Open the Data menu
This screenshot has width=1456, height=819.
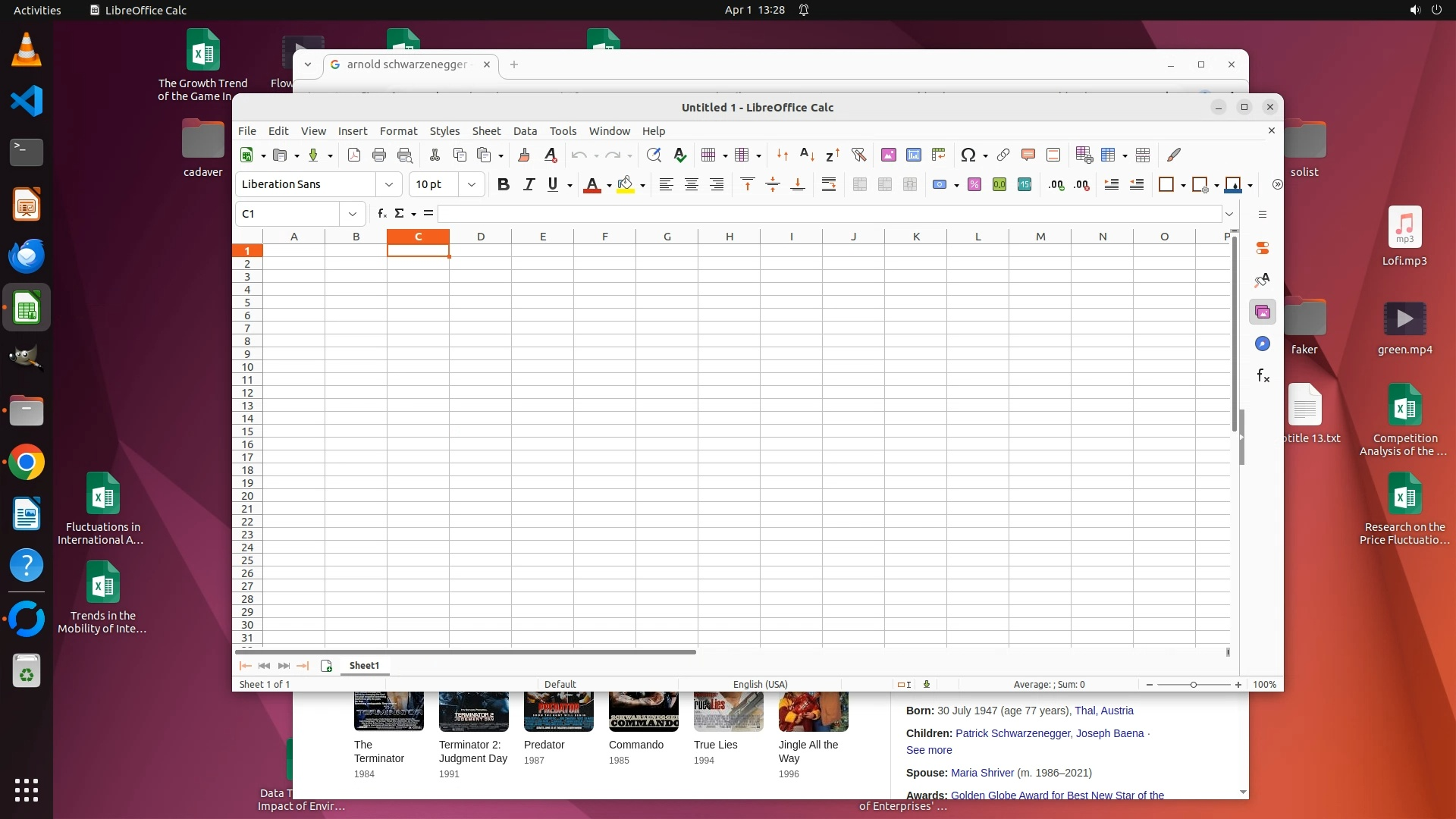point(525,130)
